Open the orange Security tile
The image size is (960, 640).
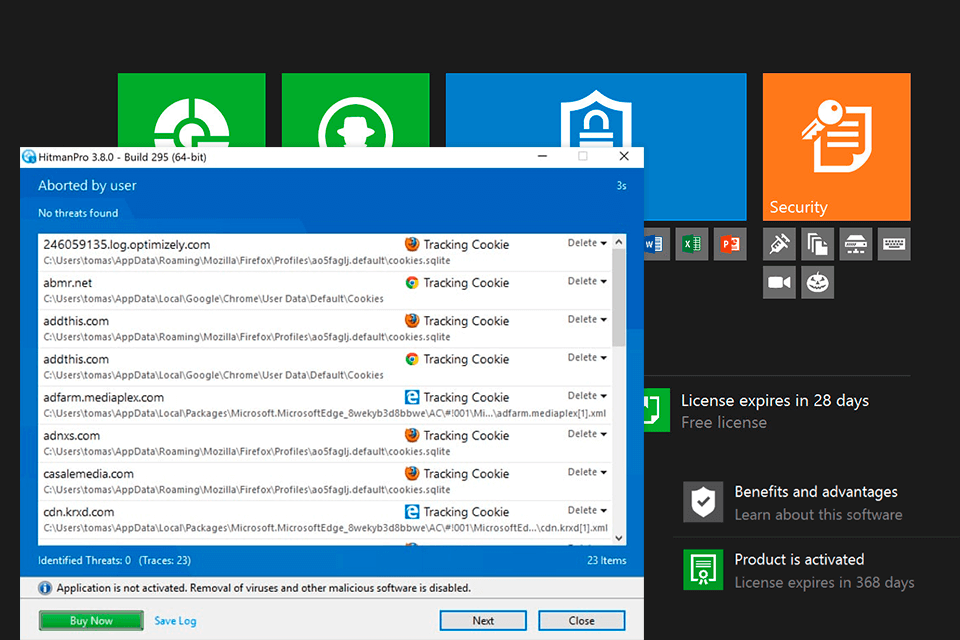(x=836, y=146)
